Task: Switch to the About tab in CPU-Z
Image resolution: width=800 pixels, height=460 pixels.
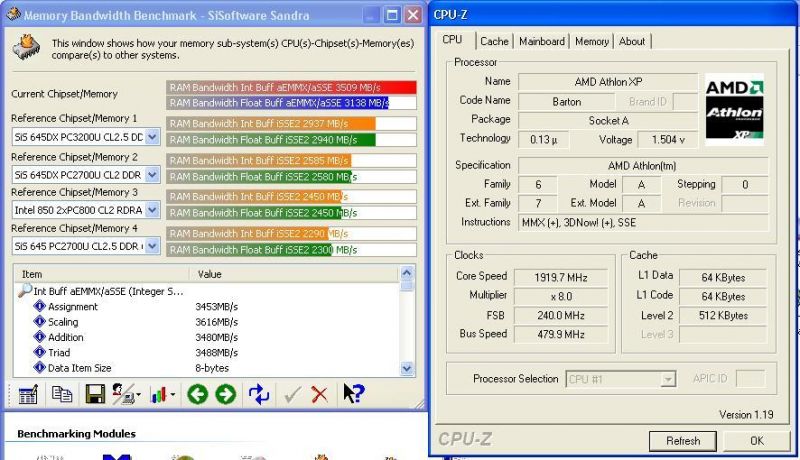Action: point(632,41)
